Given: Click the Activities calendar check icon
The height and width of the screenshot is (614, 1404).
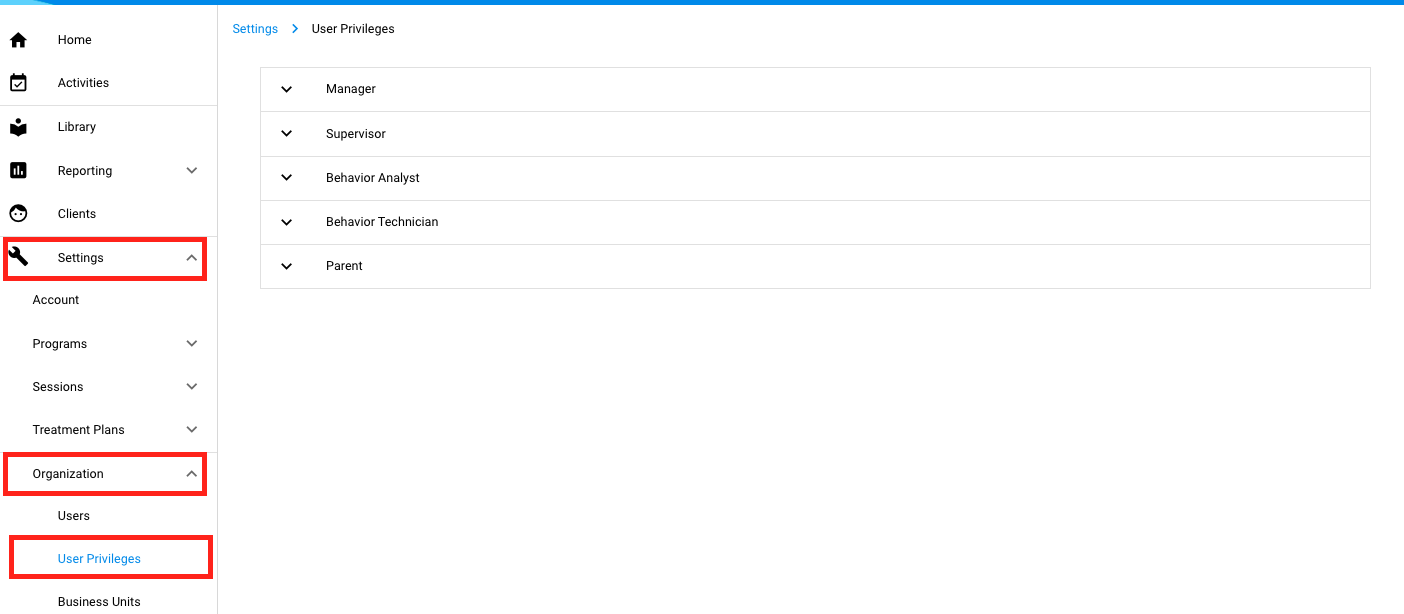Looking at the screenshot, I should [18, 83].
